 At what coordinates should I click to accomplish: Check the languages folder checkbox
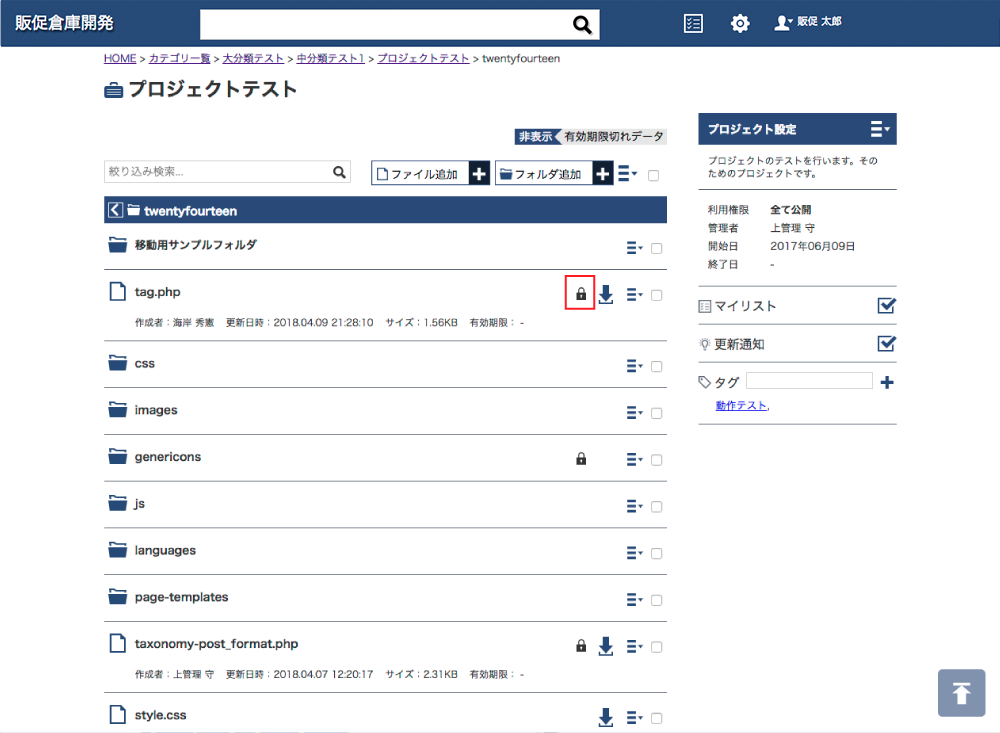(656, 553)
